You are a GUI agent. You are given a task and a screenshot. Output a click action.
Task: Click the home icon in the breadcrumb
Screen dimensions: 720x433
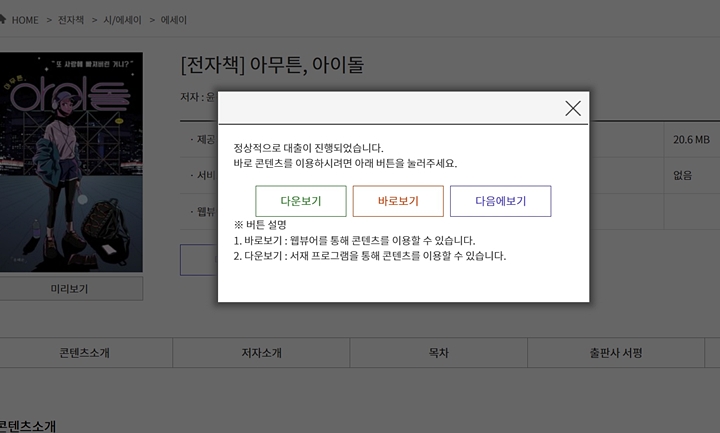2,19
